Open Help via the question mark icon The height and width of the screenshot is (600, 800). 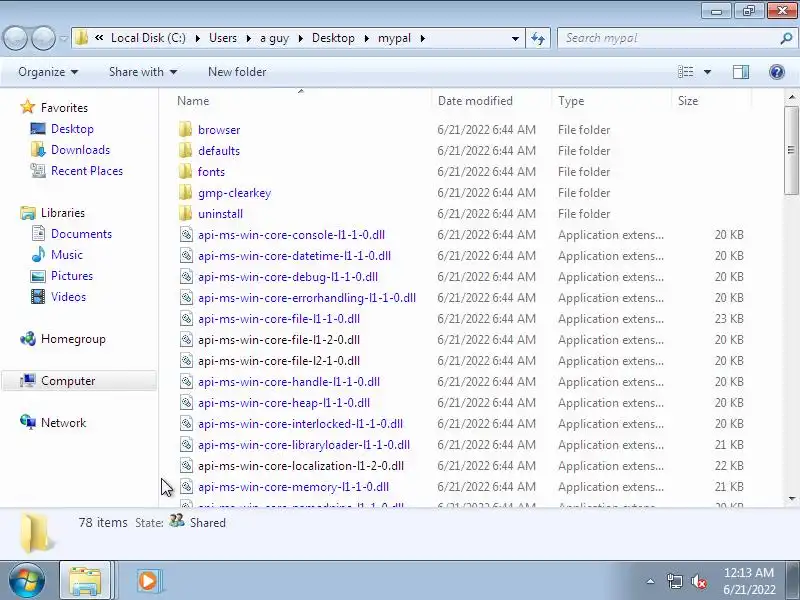click(777, 72)
